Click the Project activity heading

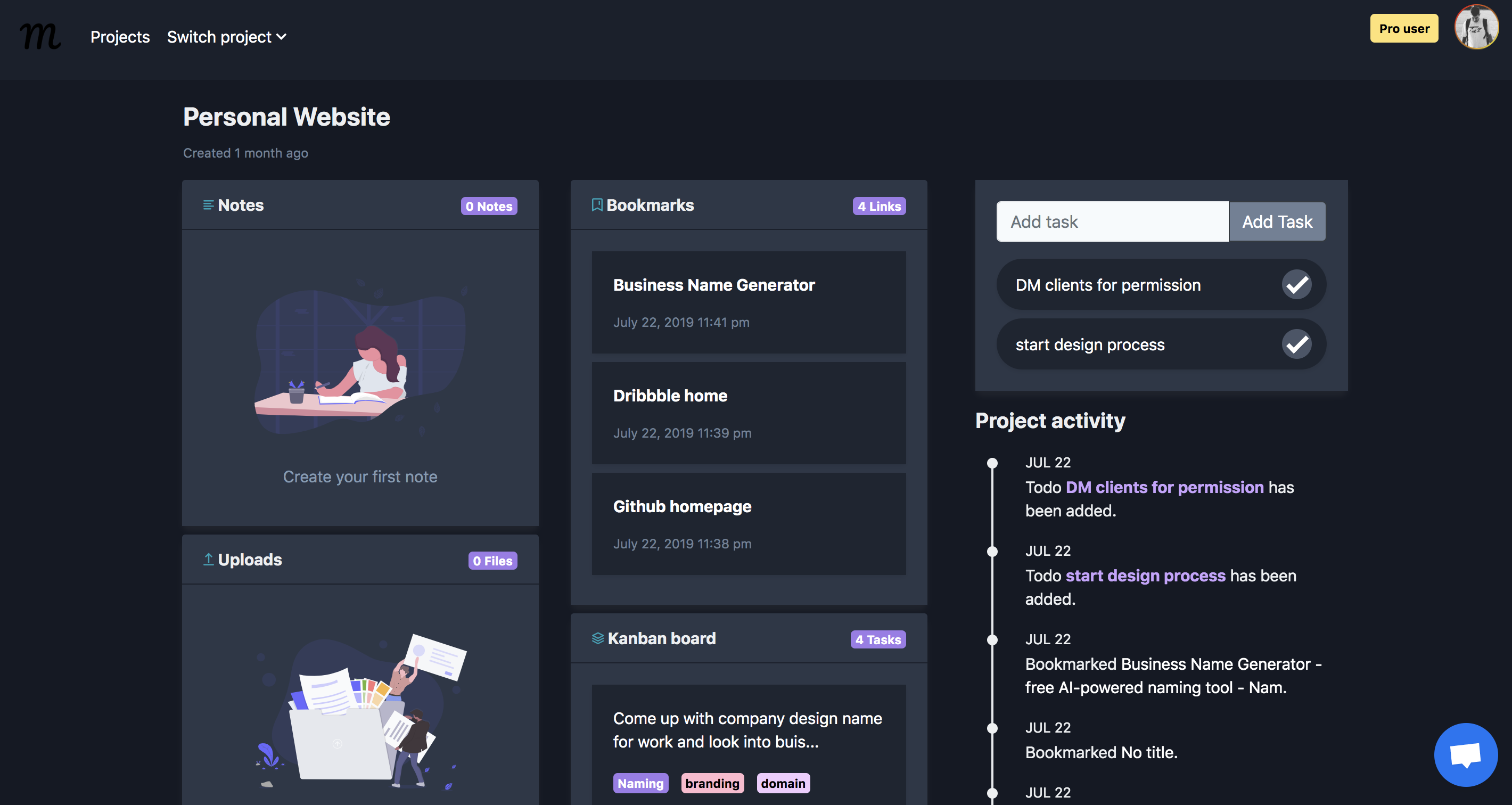coord(1050,421)
